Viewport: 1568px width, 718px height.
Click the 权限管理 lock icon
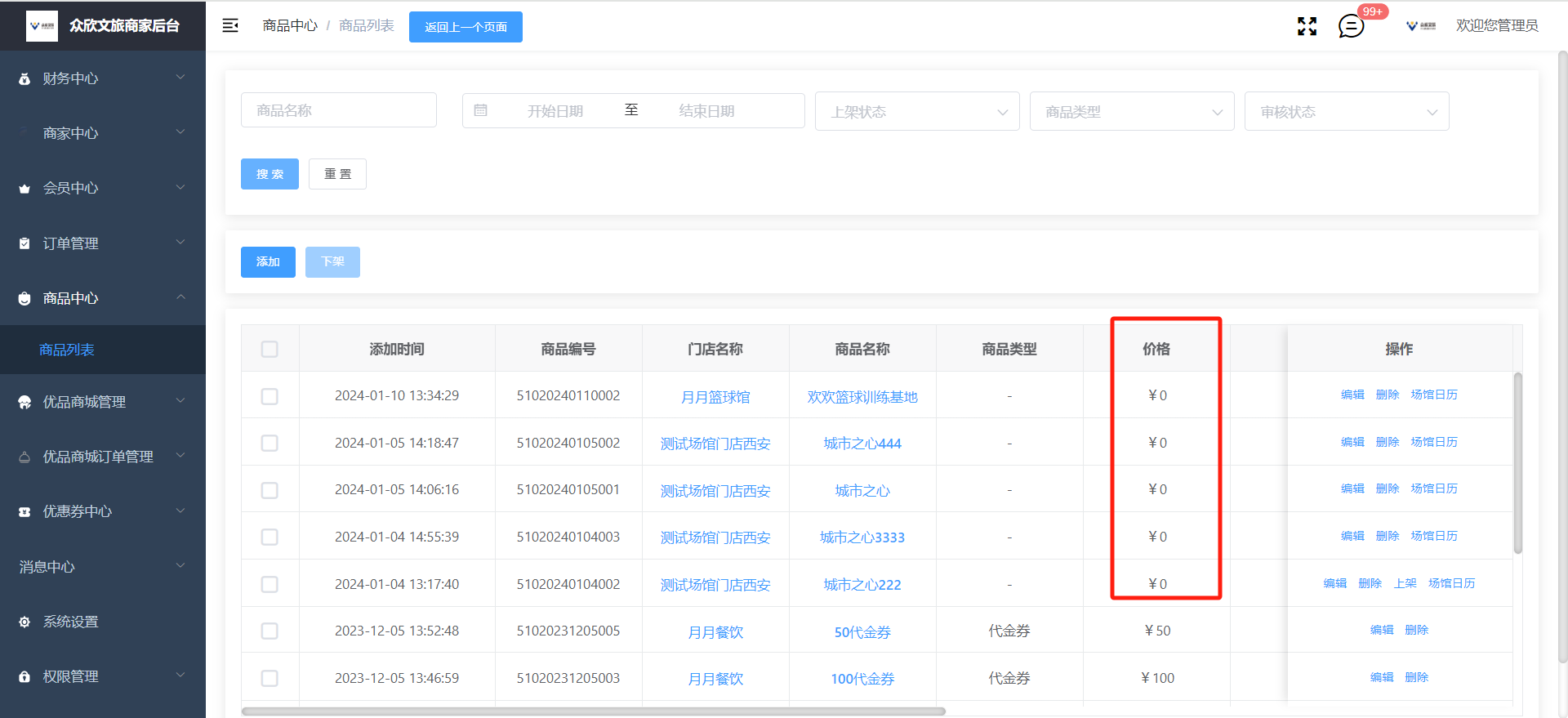coord(24,676)
